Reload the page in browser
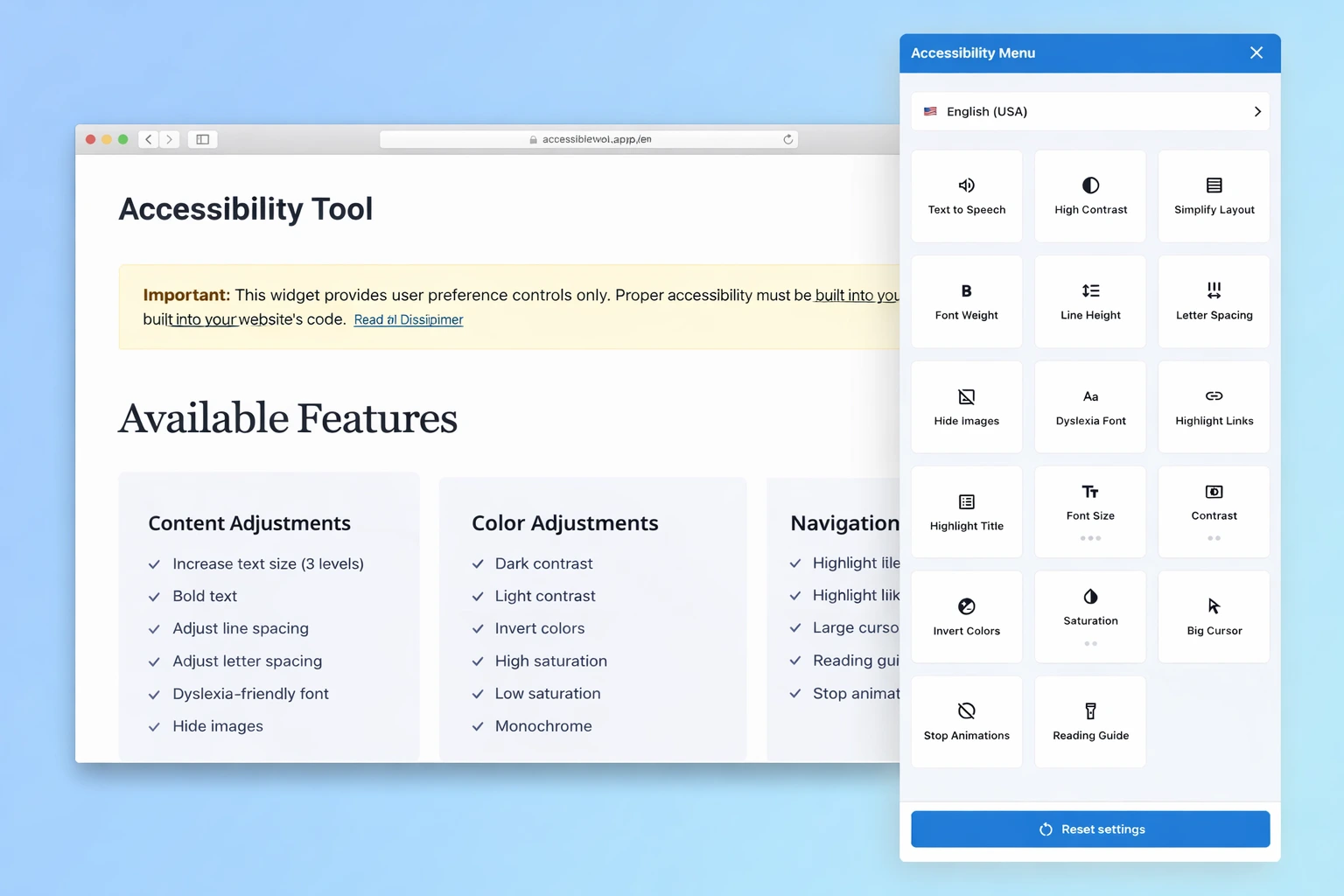1344x896 pixels. point(787,139)
